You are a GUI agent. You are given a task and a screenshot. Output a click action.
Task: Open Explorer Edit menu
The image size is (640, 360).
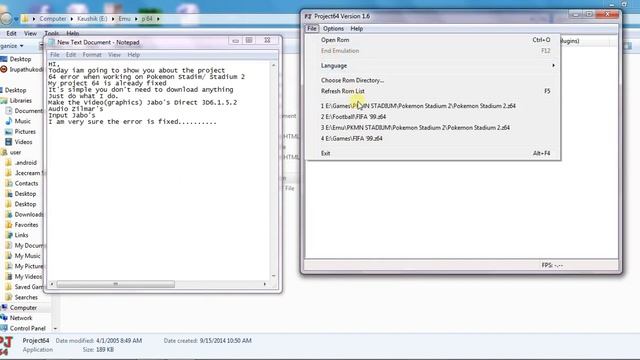[x=11, y=33]
